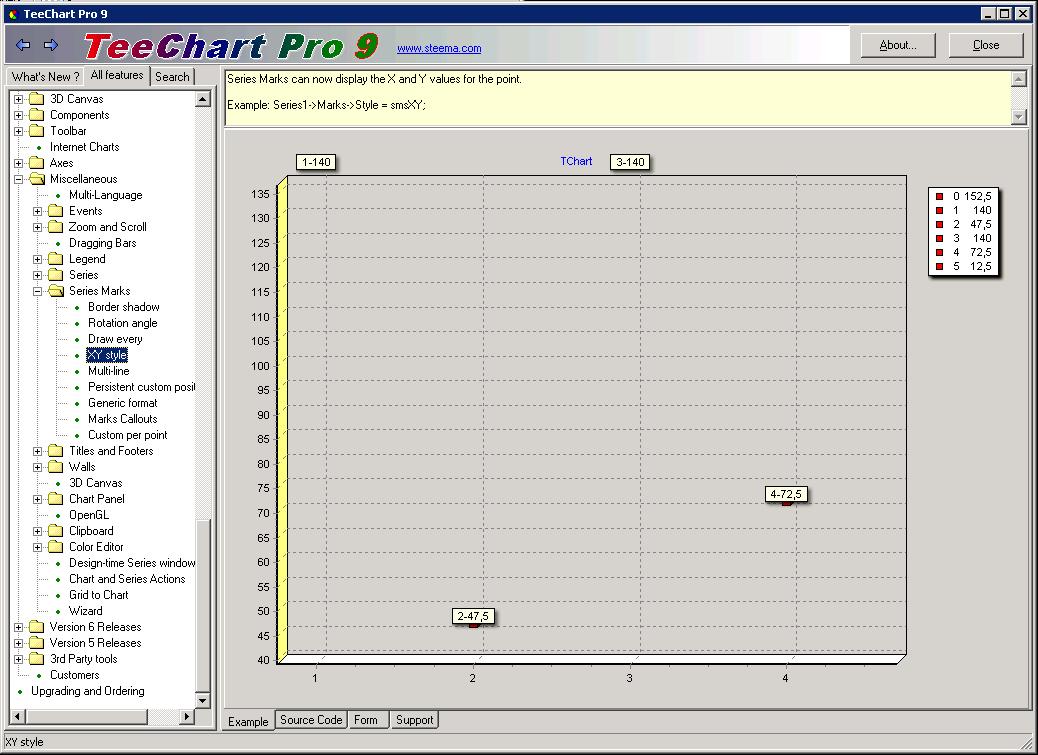The width and height of the screenshot is (1038, 755).
Task: Click the 3rd Party tools folder icon
Action: (37, 659)
